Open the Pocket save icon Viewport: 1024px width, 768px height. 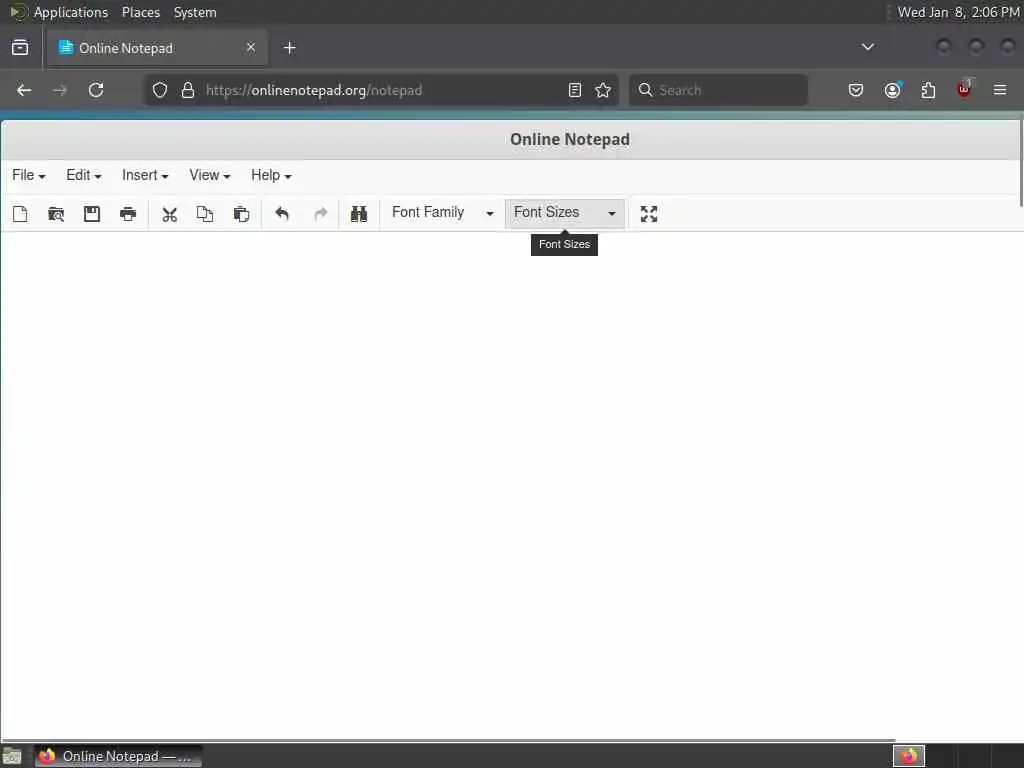click(856, 90)
